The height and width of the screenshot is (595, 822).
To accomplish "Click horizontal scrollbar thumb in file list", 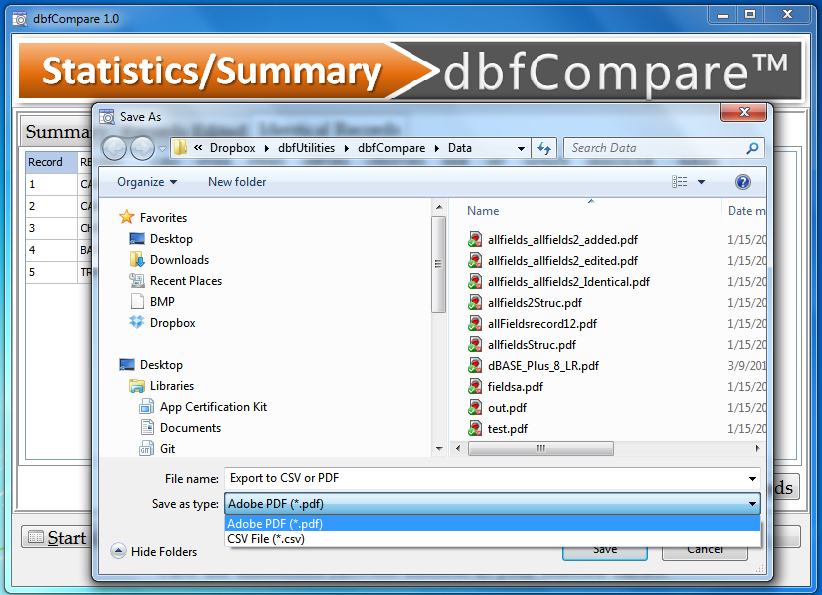I will [x=540, y=449].
